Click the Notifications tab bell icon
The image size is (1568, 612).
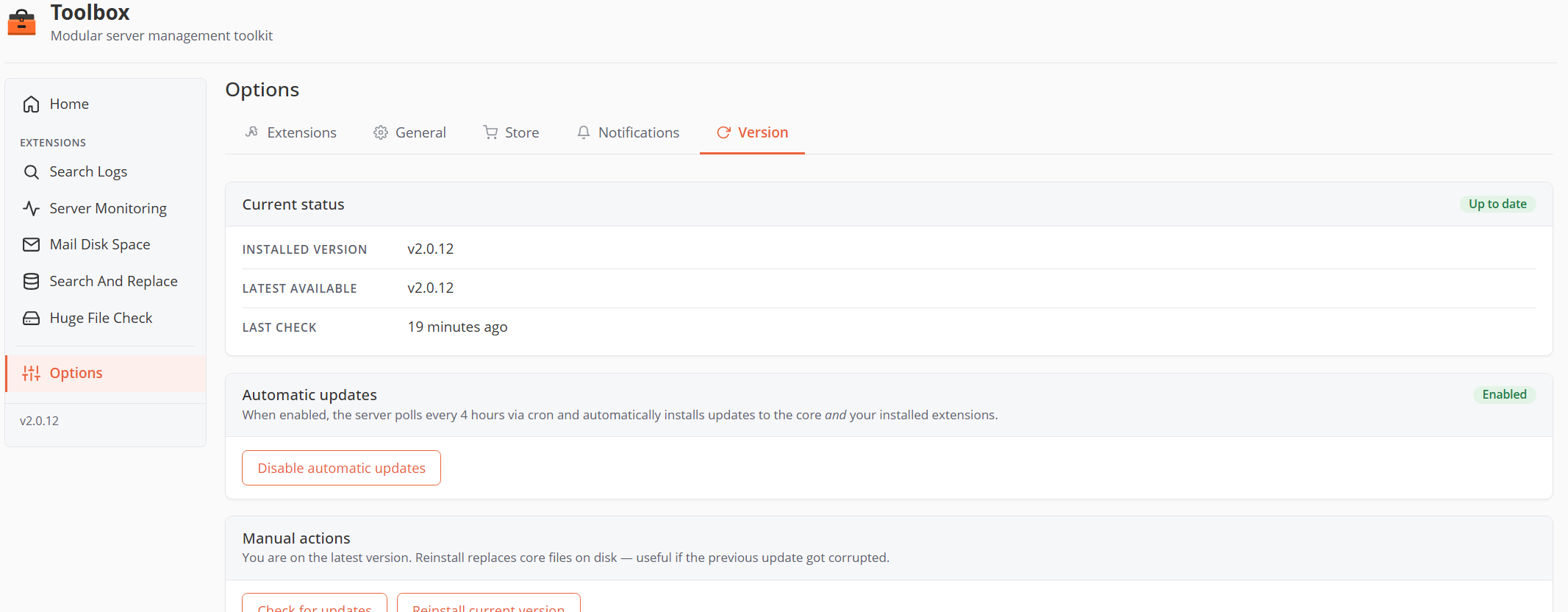click(x=584, y=132)
